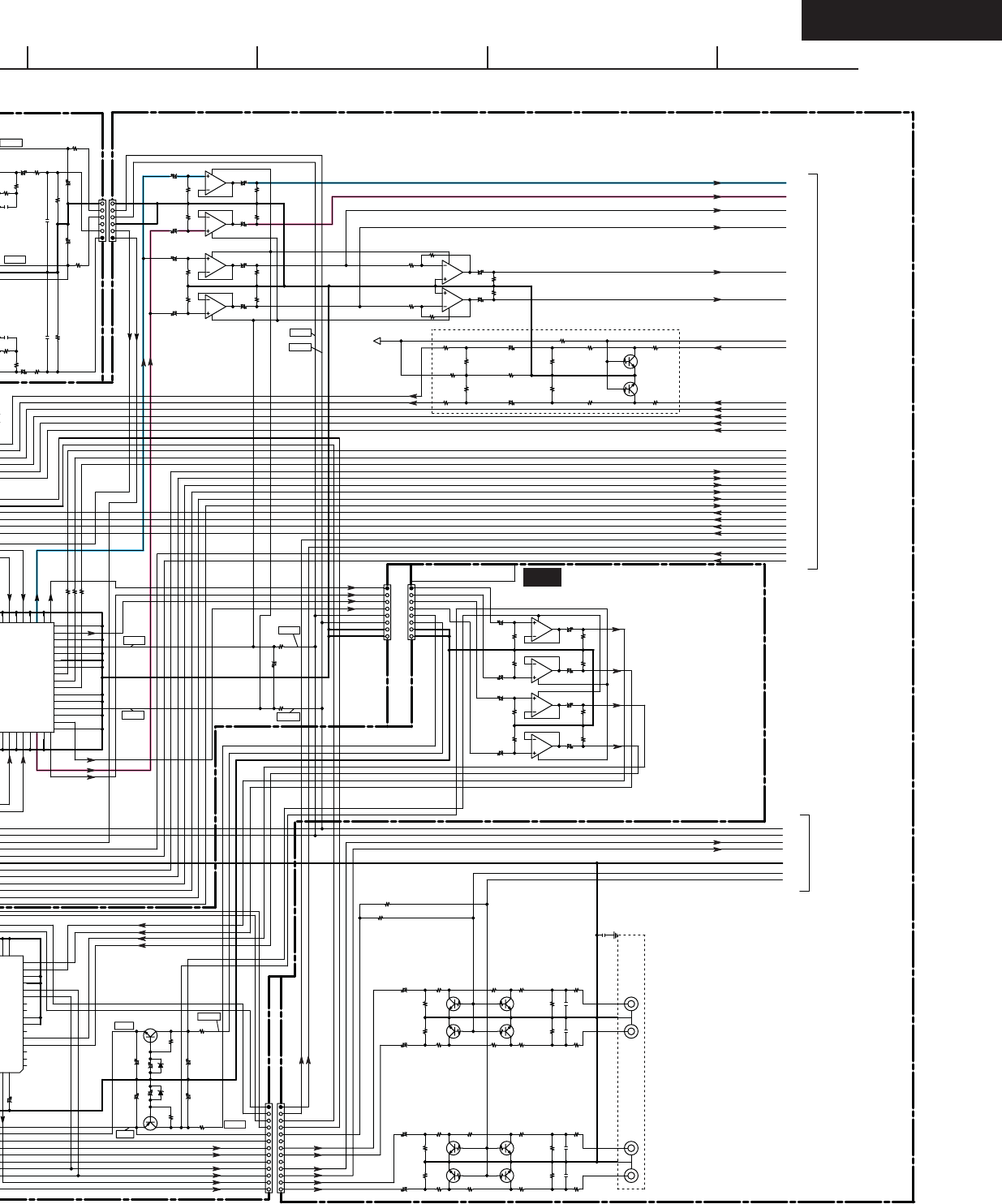
Task: Select the lower op-amp of the center pair
Action: coord(453,301)
